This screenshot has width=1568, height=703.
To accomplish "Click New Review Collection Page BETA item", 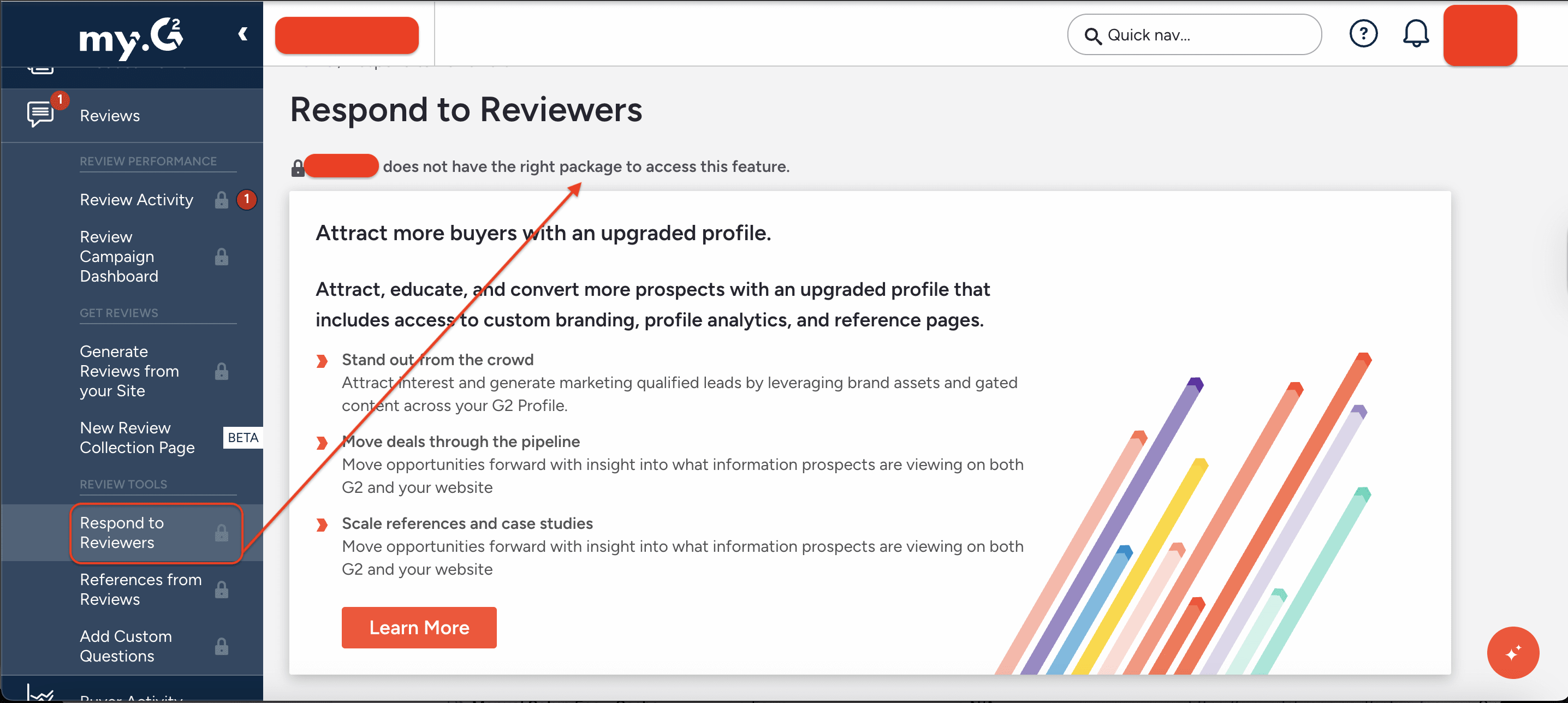I will point(136,437).
